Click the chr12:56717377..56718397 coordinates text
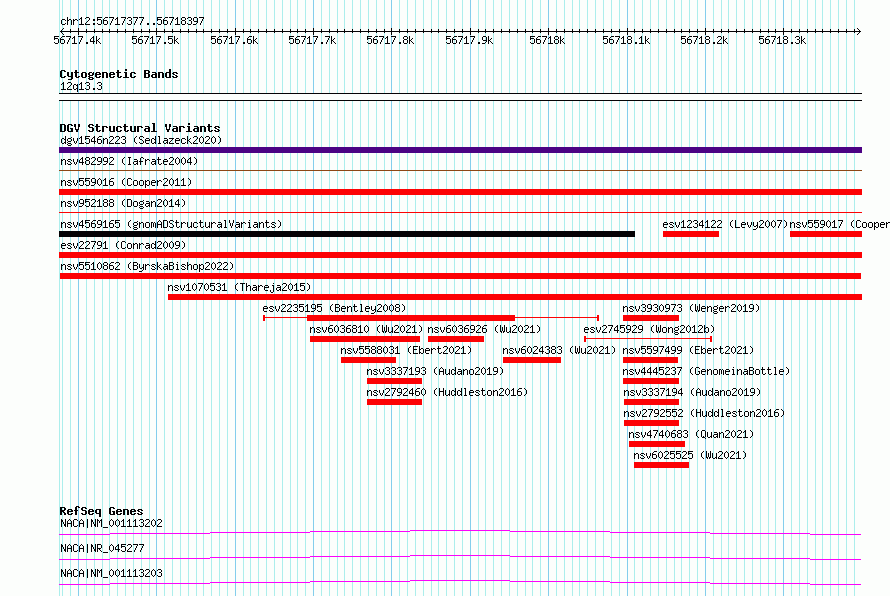 pos(132,21)
